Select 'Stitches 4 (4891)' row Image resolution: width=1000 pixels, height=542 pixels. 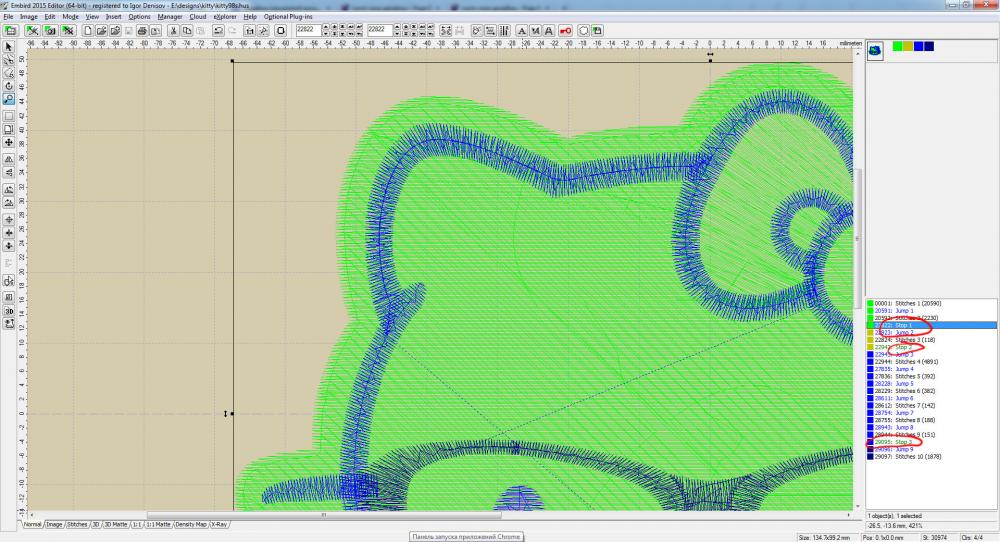[930, 362]
